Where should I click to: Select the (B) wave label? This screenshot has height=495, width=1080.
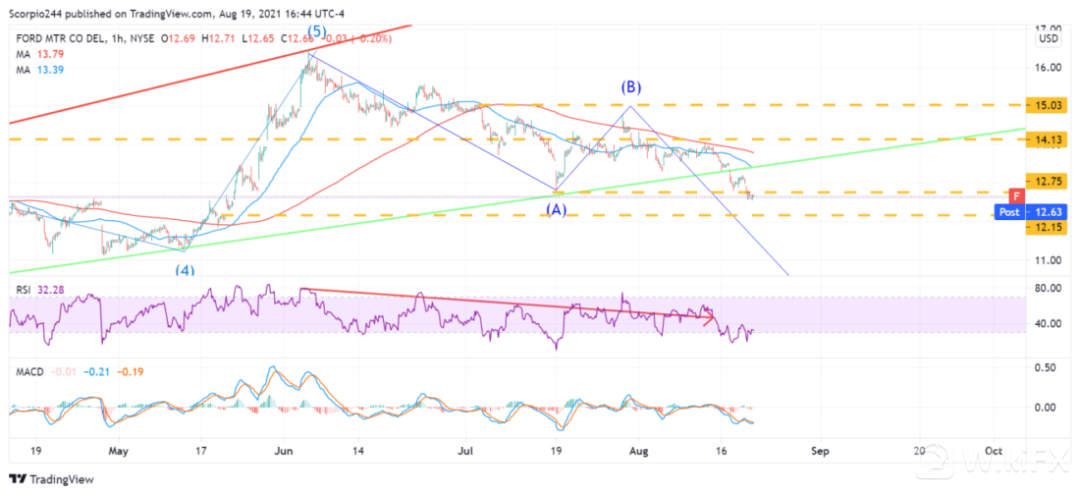630,86
